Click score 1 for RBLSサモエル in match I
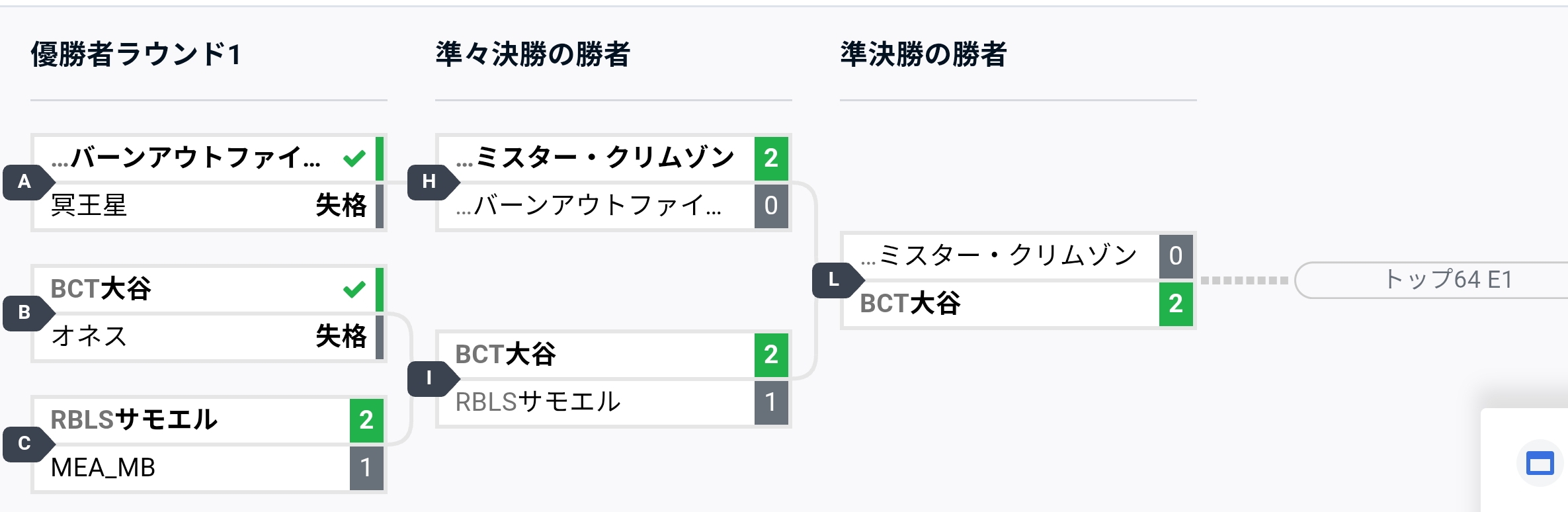Viewport: 1568px width, 512px height. pyautogui.click(x=771, y=402)
